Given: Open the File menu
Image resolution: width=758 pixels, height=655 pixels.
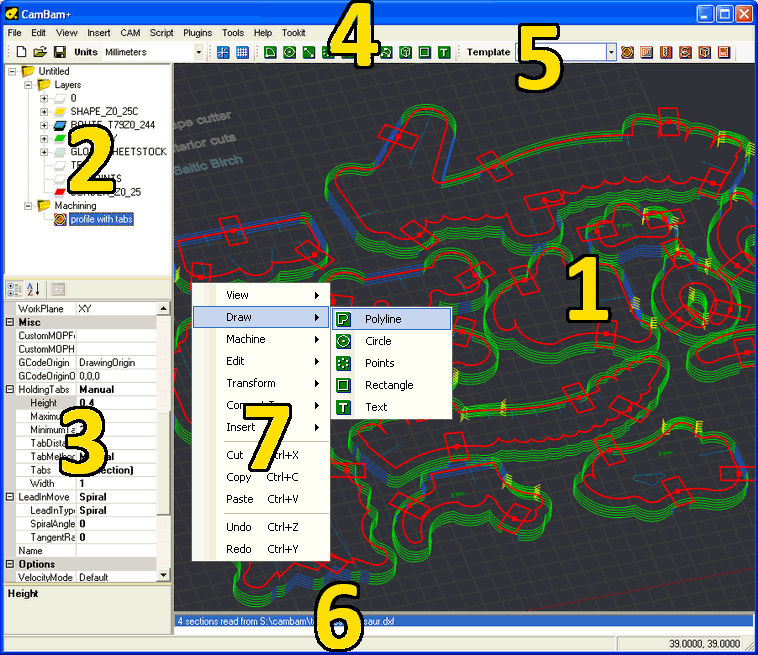Looking at the screenshot, I should pyautogui.click(x=15, y=33).
